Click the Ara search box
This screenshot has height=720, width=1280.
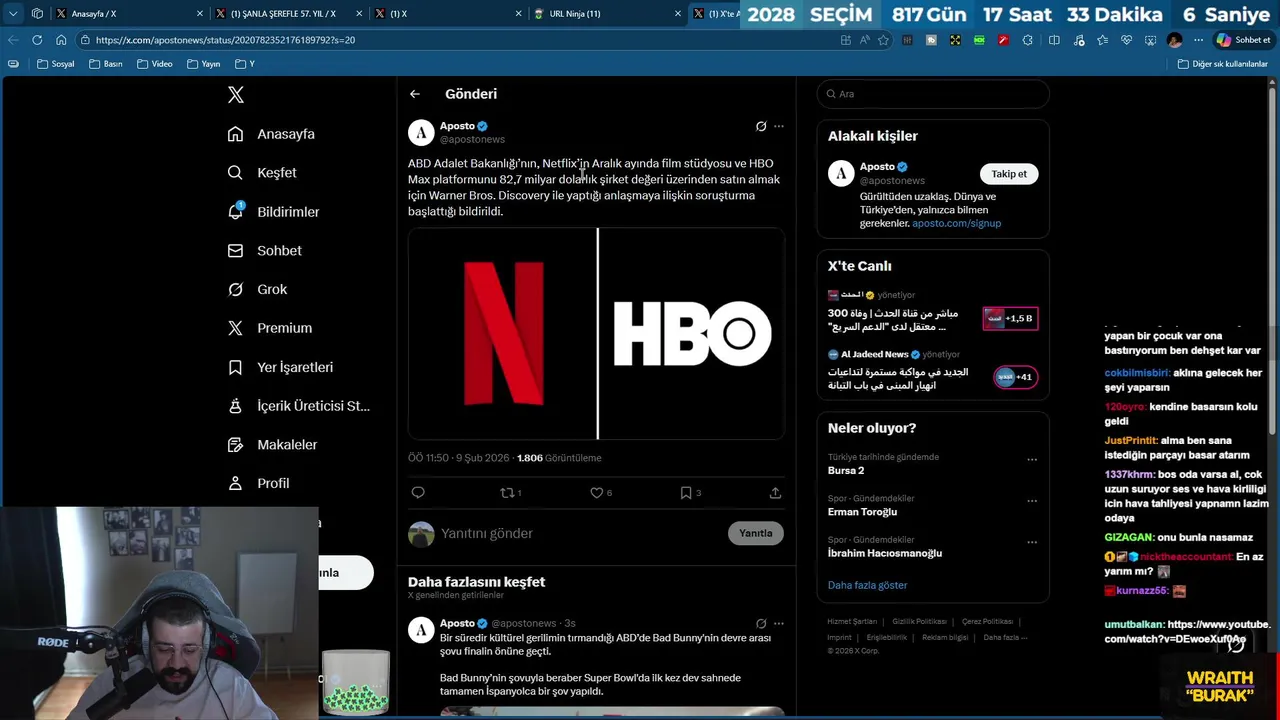click(x=933, y=94)
